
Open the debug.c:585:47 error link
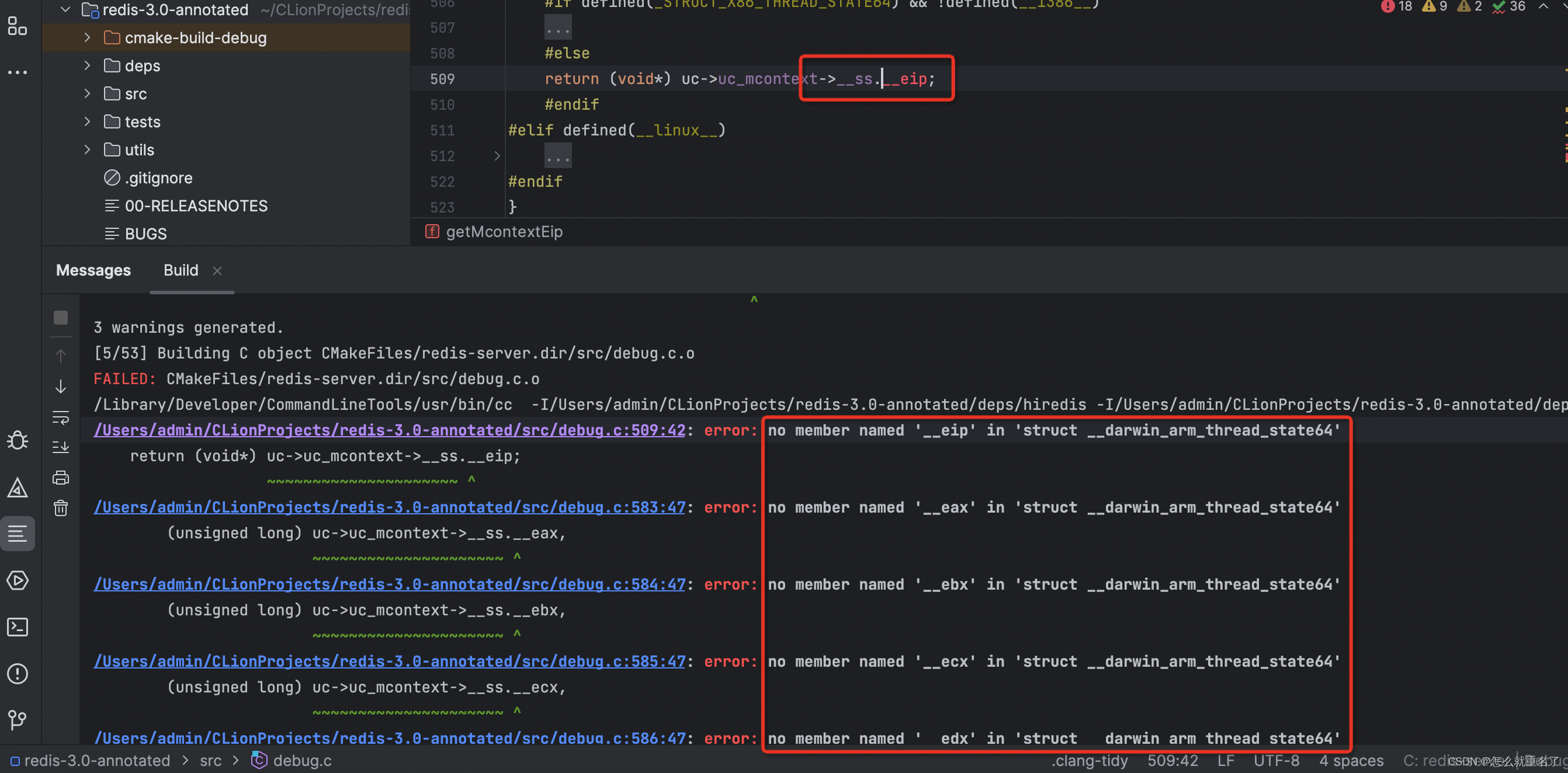coord(390,661)
